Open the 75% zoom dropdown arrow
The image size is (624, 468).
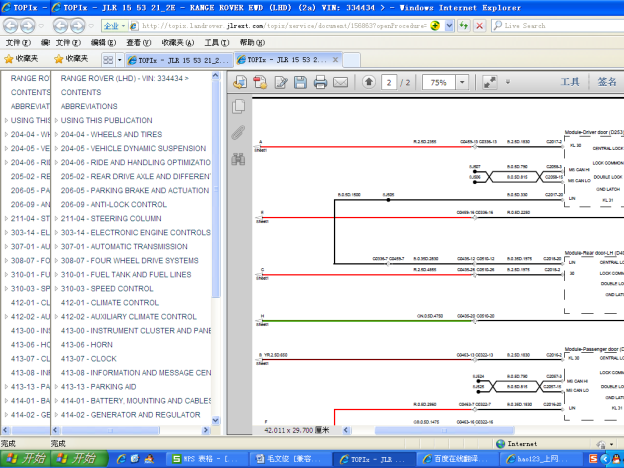click(462, 82)
